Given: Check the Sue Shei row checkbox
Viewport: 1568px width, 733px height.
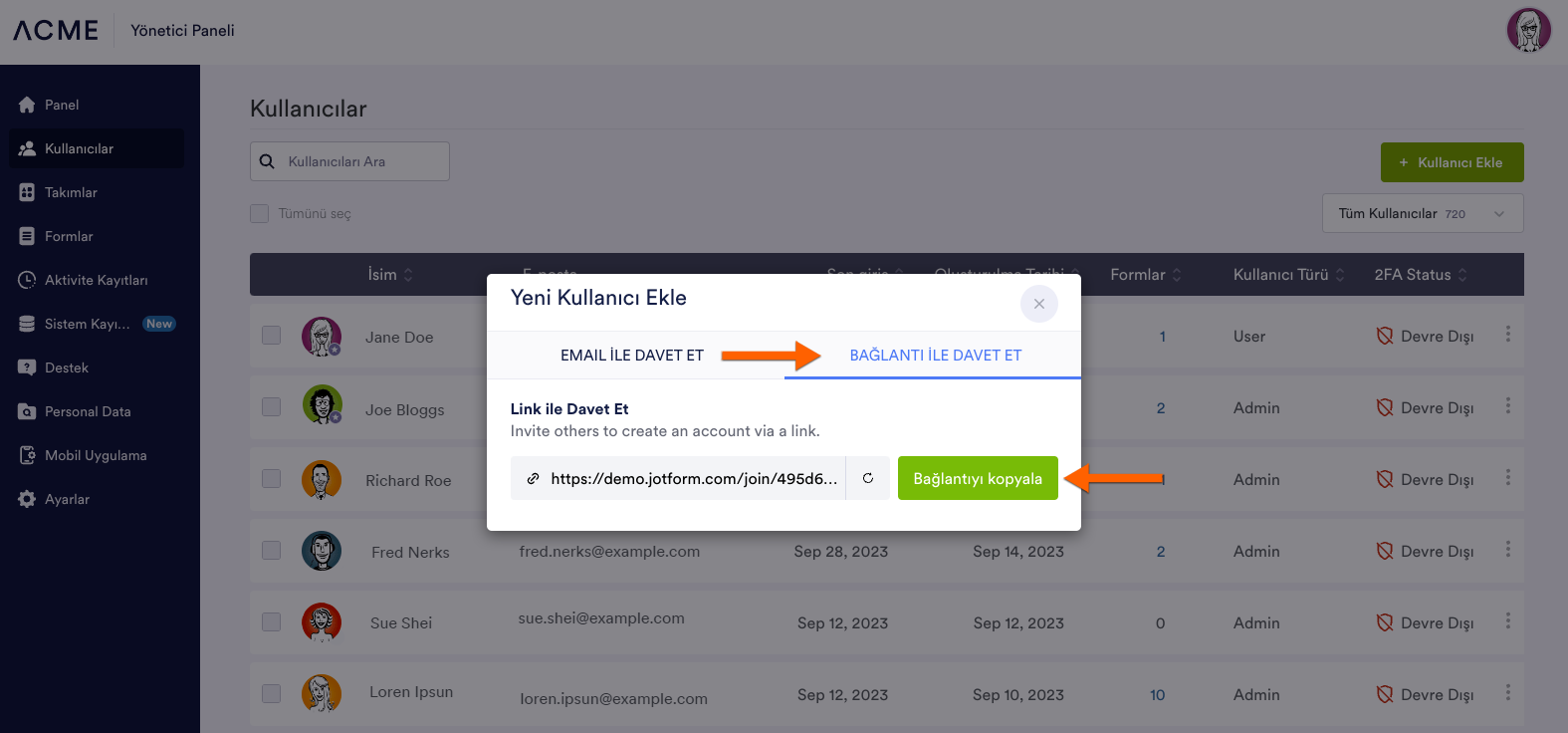Looking at the screenshot, I should (271, 621).
